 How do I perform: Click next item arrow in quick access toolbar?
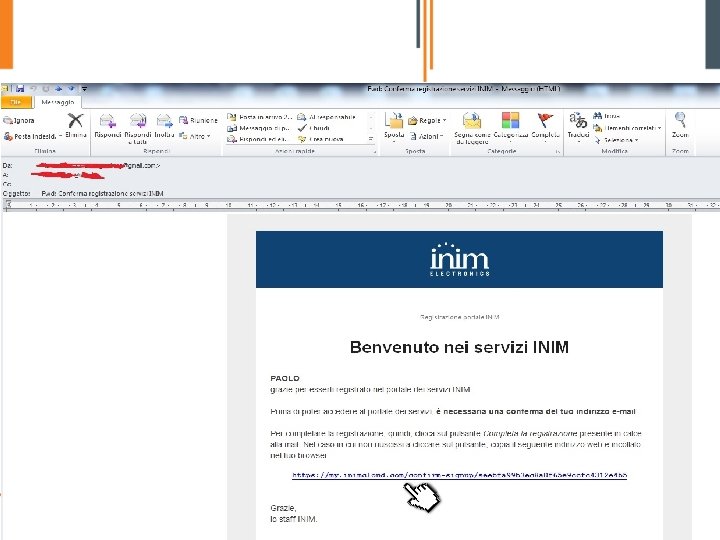point(71,89)
